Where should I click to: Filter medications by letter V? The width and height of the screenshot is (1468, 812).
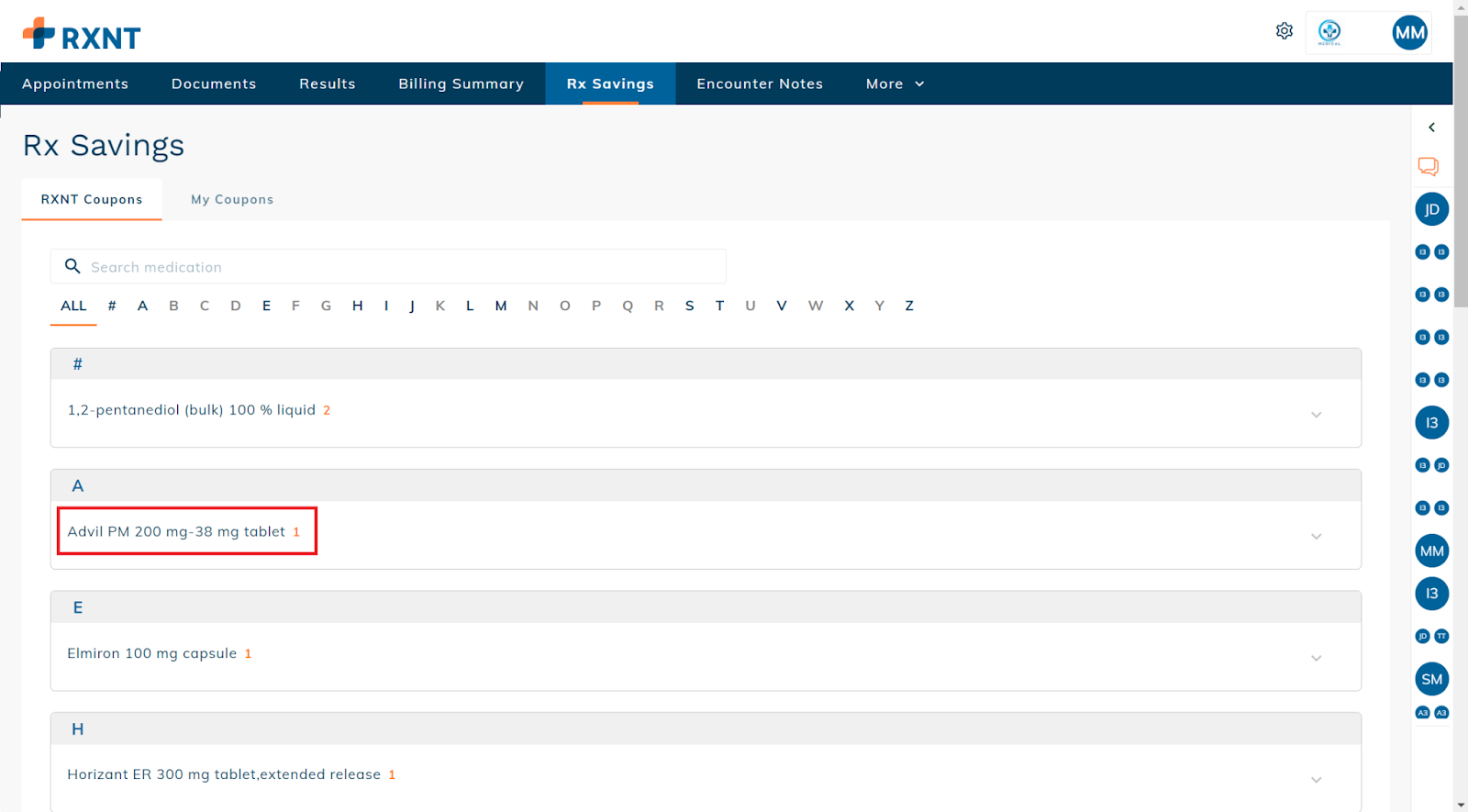[782, 306]
